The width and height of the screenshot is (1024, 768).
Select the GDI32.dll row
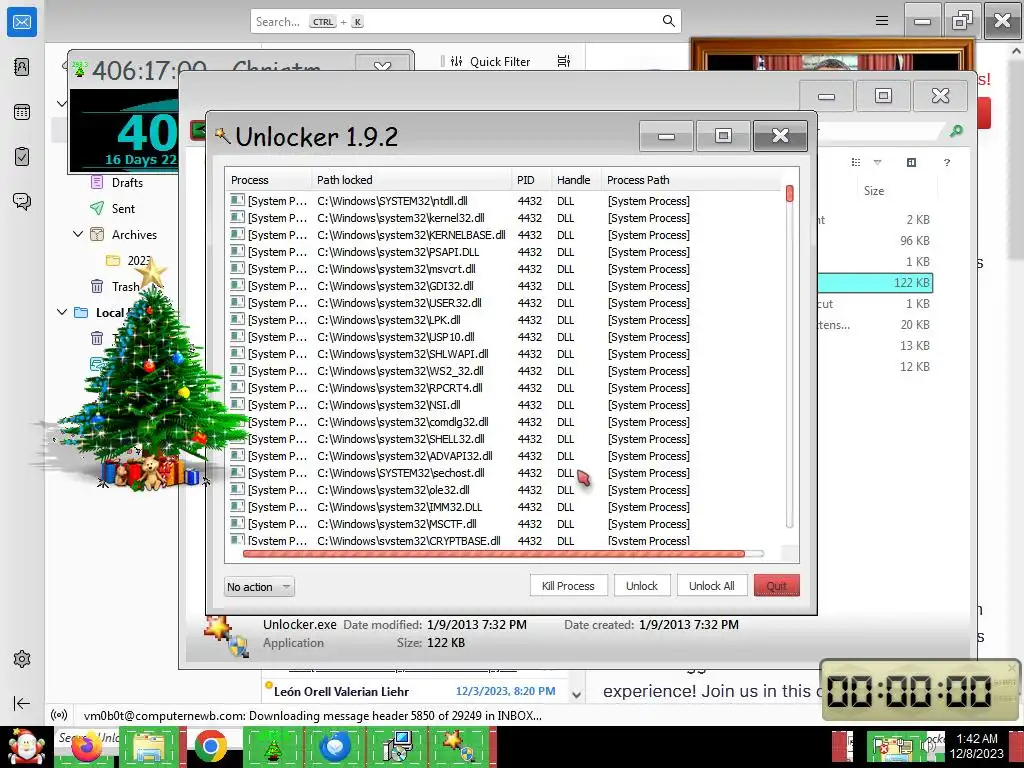(x=504, y=286)
